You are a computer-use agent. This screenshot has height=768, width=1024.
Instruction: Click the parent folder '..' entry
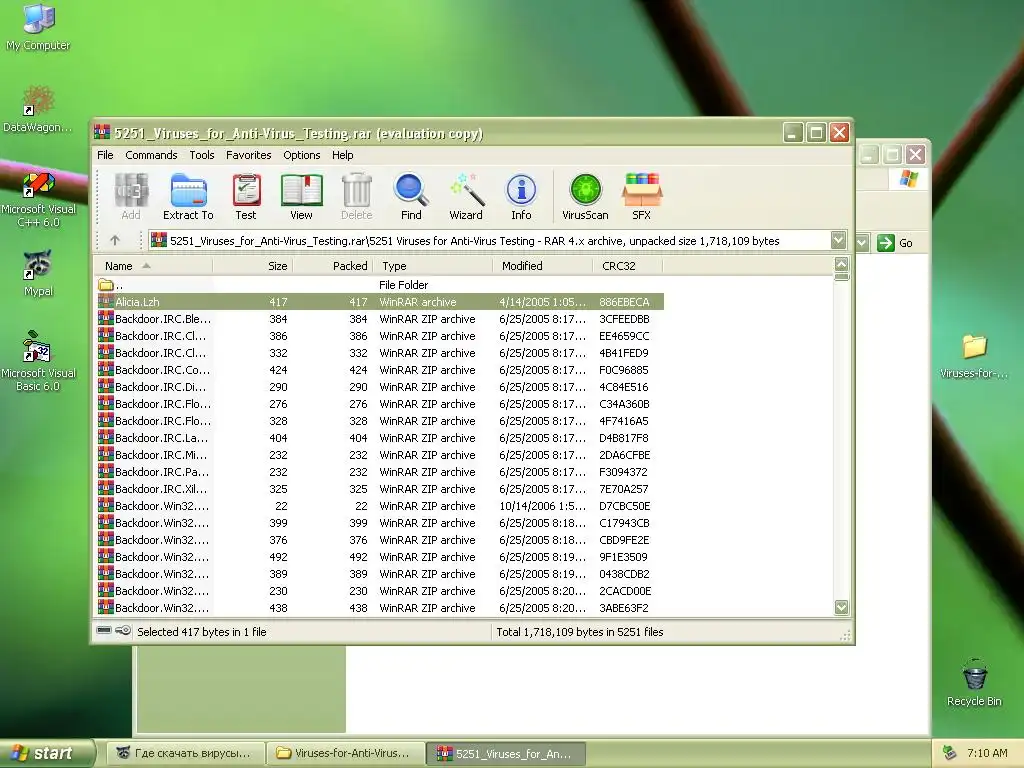click(110, 285)
